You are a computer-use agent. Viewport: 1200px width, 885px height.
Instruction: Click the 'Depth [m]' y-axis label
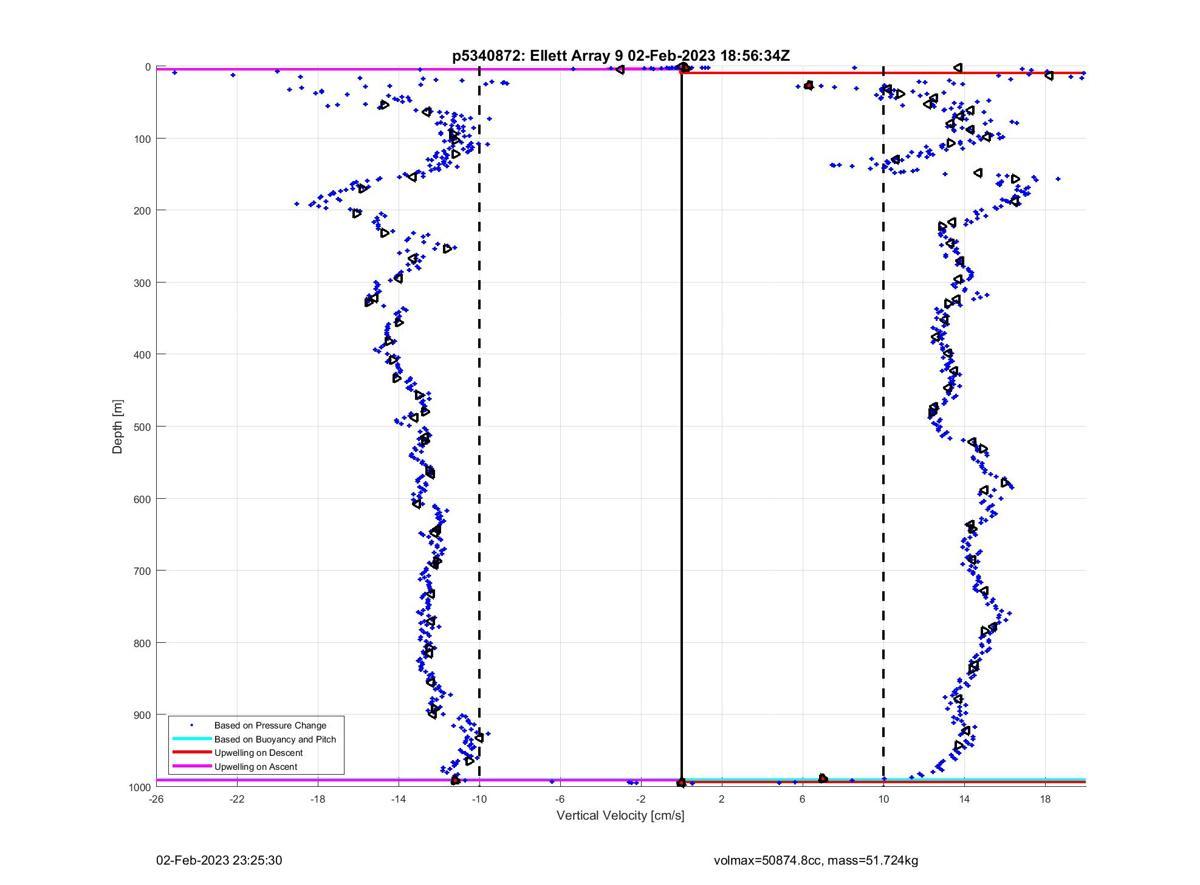pos(118,427)
